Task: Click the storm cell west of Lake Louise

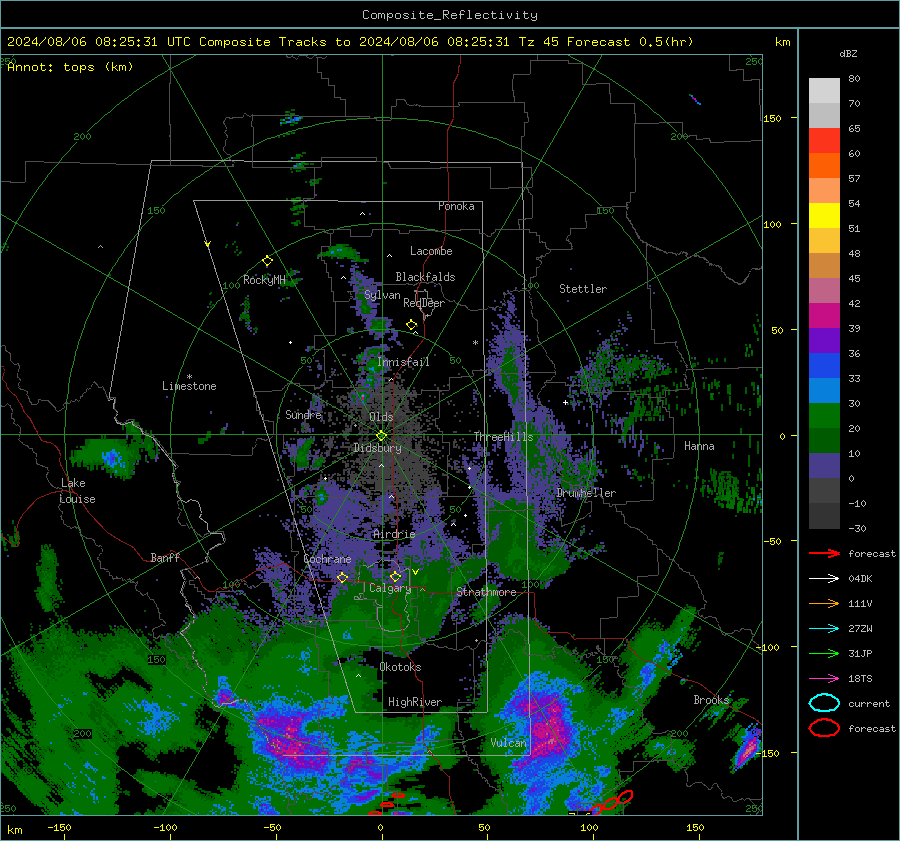Action: pos(109,456)
